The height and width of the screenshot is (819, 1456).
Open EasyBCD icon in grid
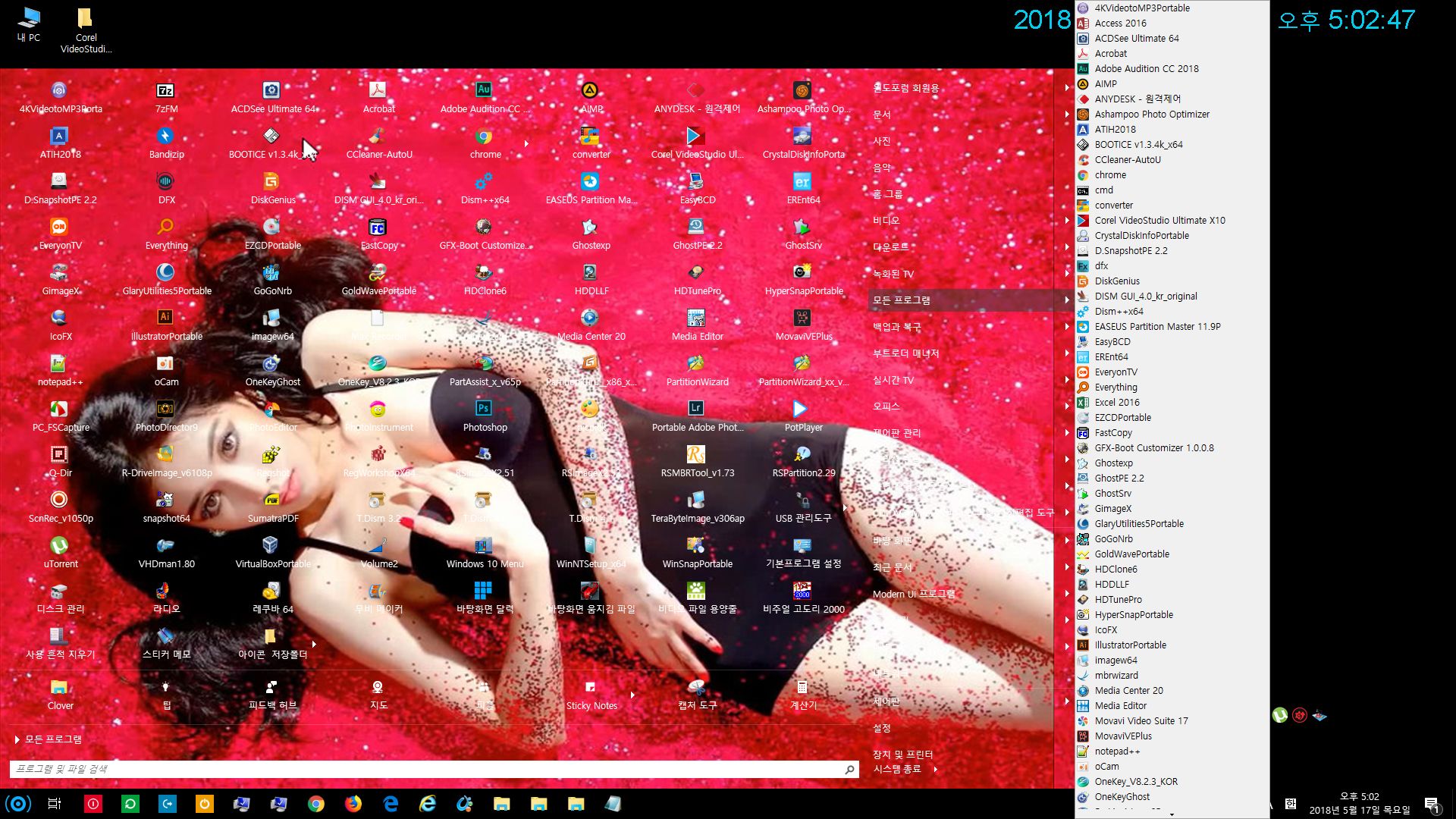697,189
